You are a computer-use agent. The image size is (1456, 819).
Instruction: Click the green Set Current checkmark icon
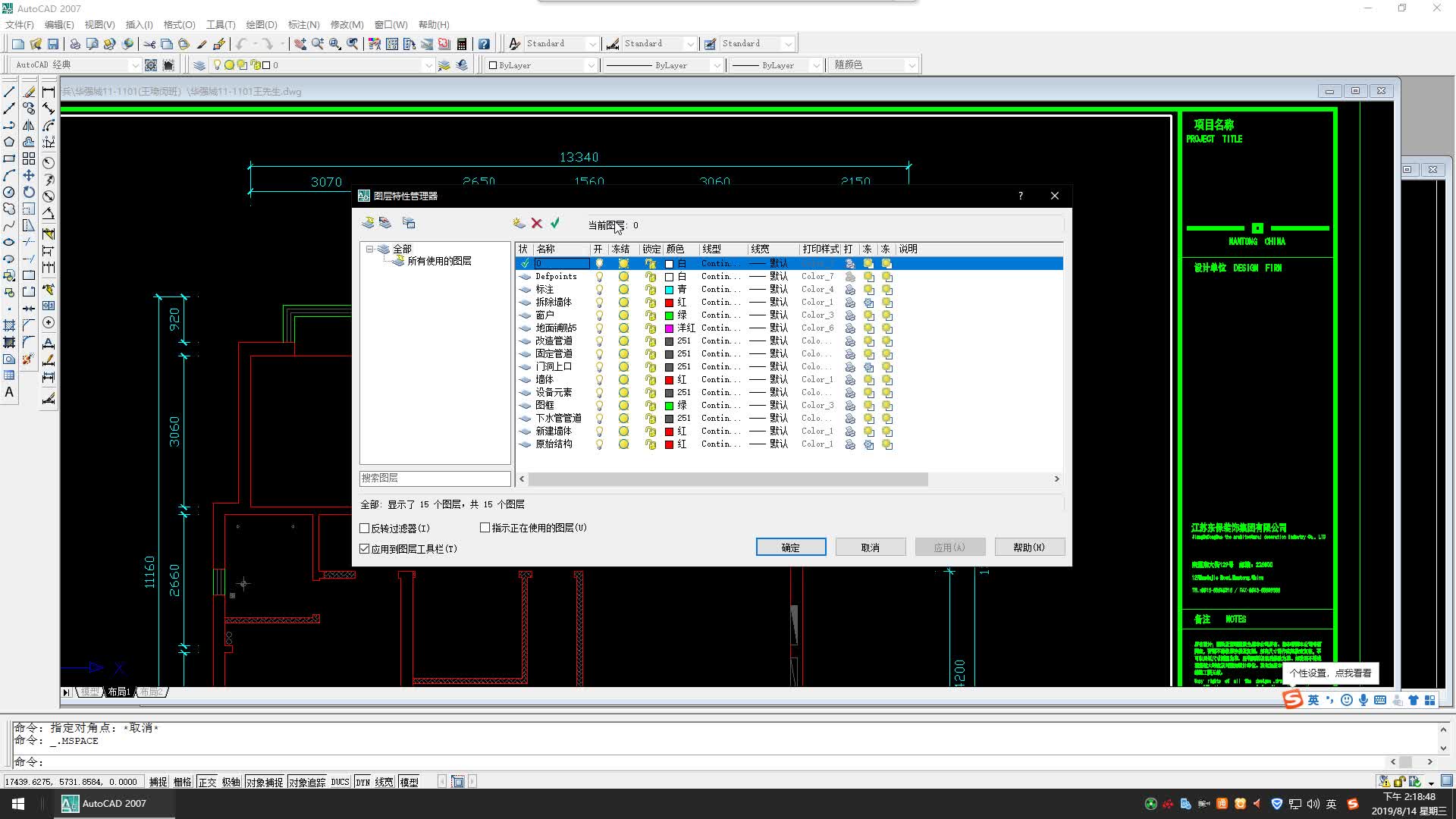[555, 223]
